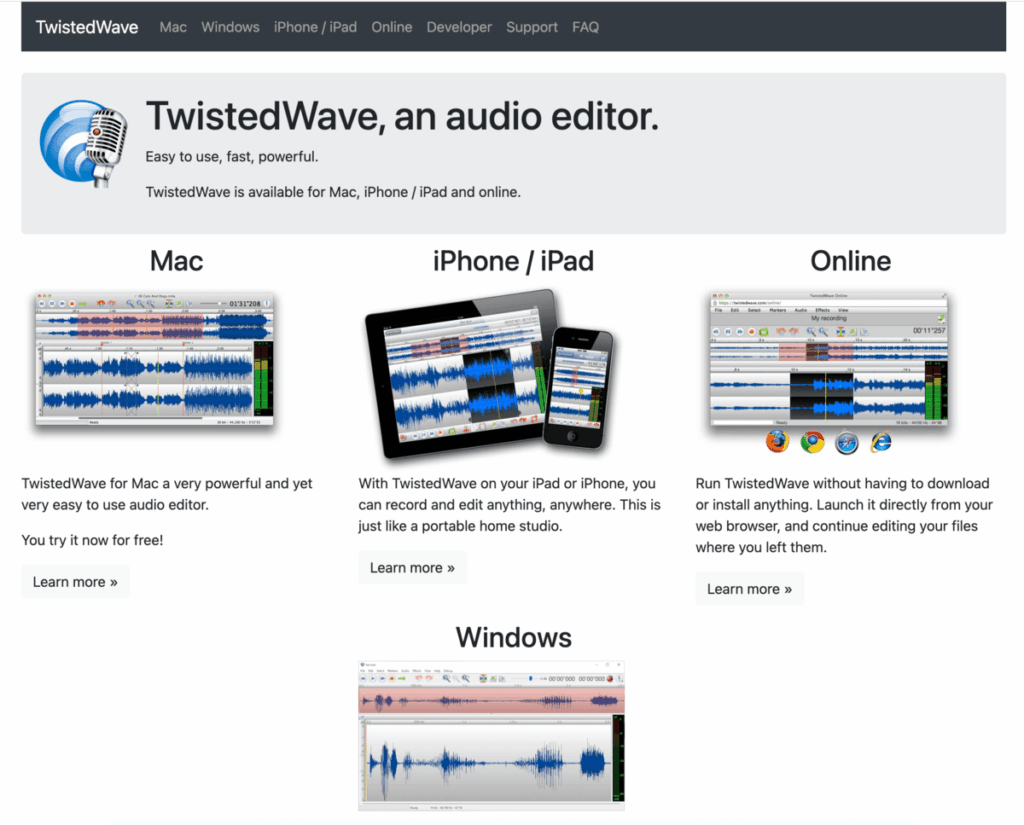
Task: Open the Mac navigation item
Action: [x=173, y=27]
